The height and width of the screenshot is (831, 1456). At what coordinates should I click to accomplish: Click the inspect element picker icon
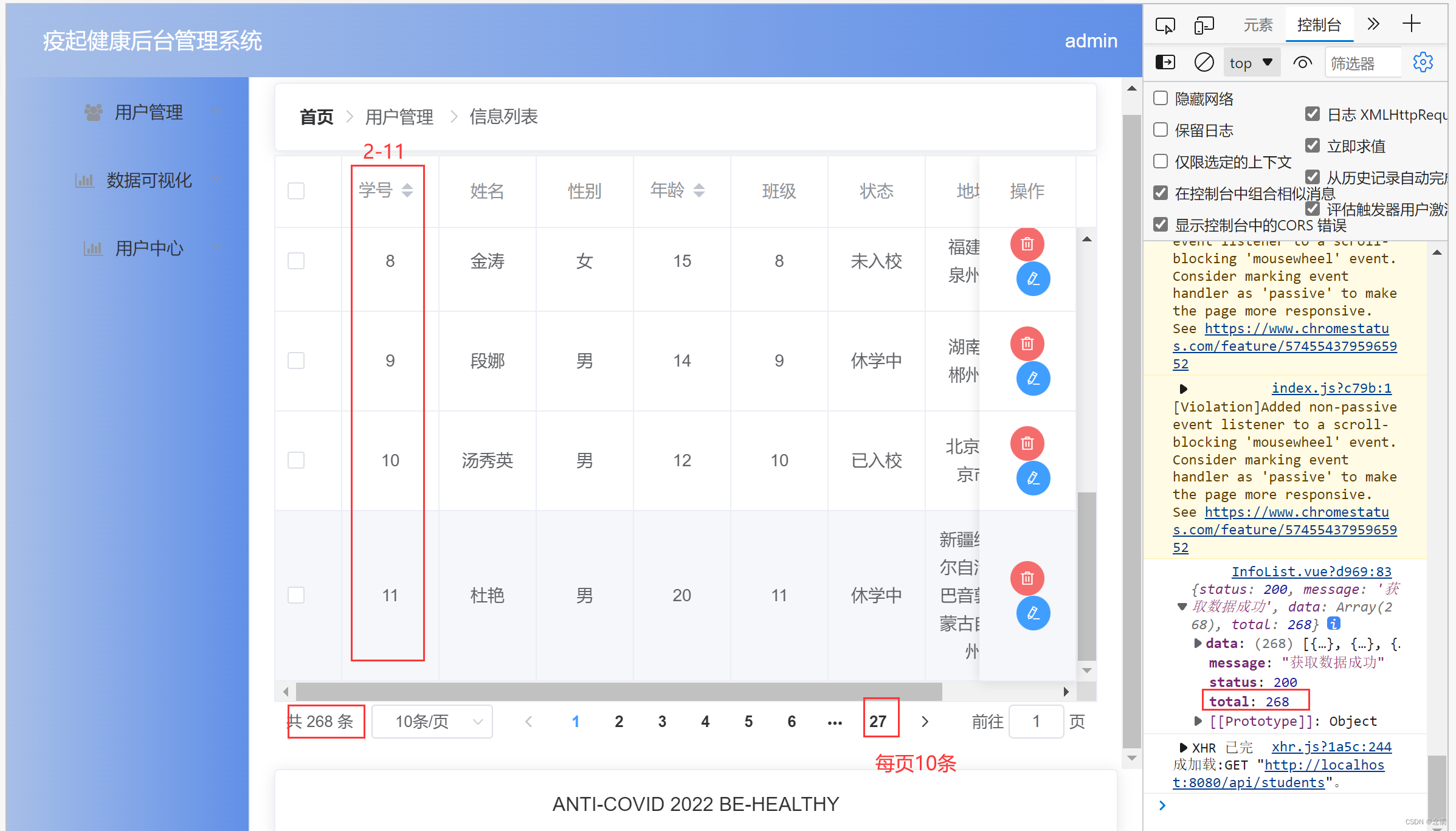1165,25
